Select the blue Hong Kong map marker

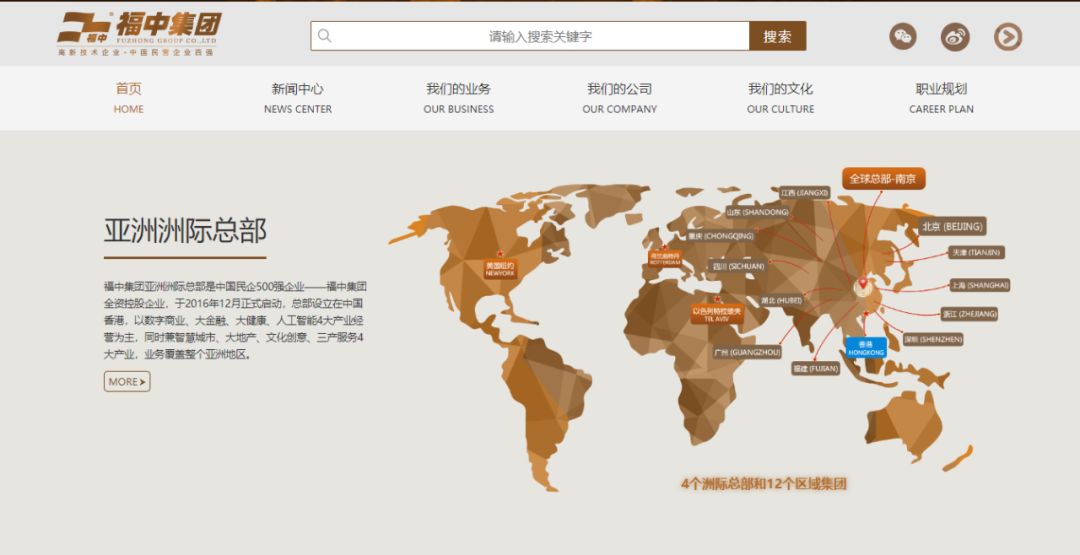(866, 348)
